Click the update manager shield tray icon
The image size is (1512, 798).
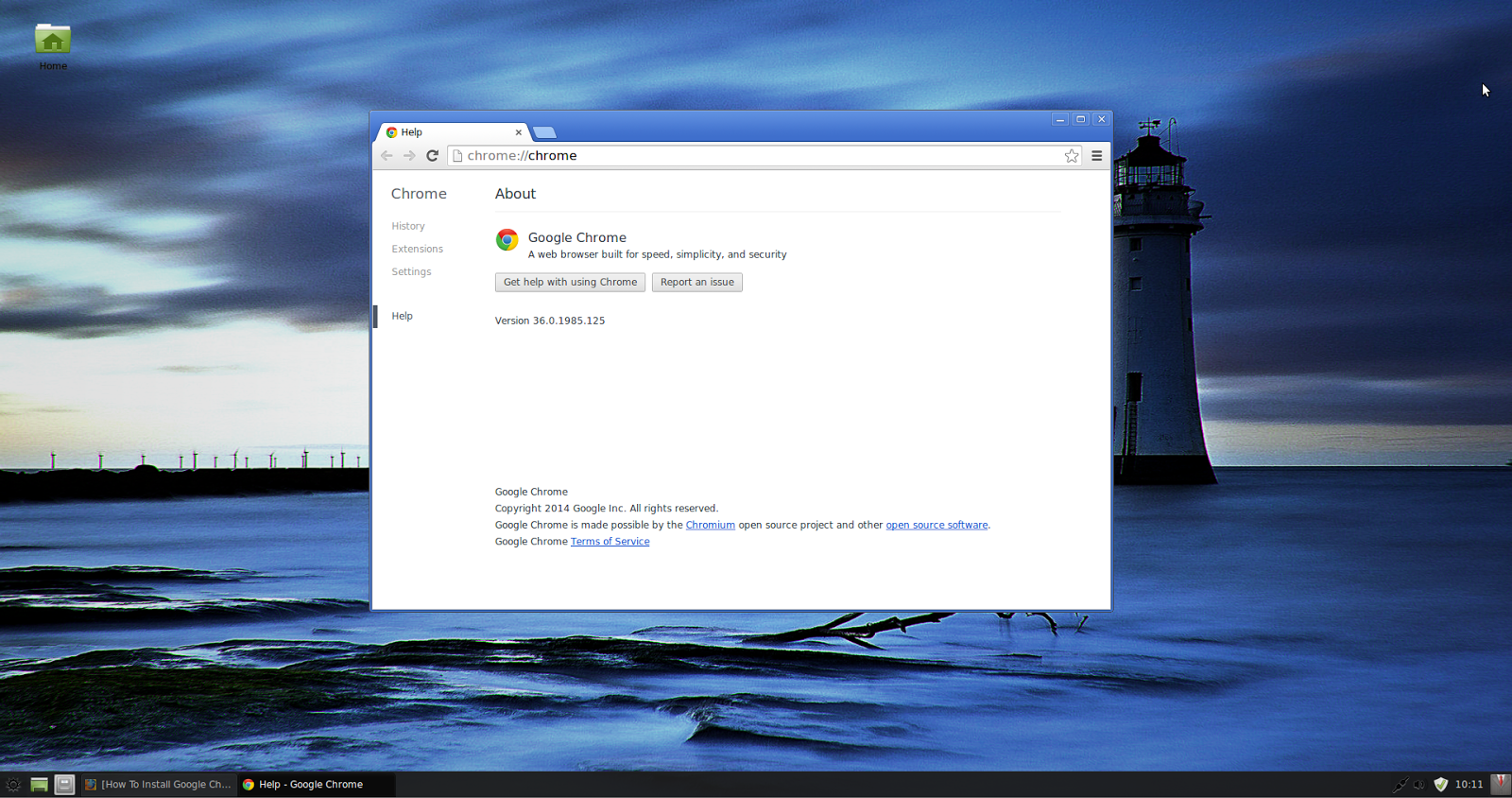(x=1441, y=785)
